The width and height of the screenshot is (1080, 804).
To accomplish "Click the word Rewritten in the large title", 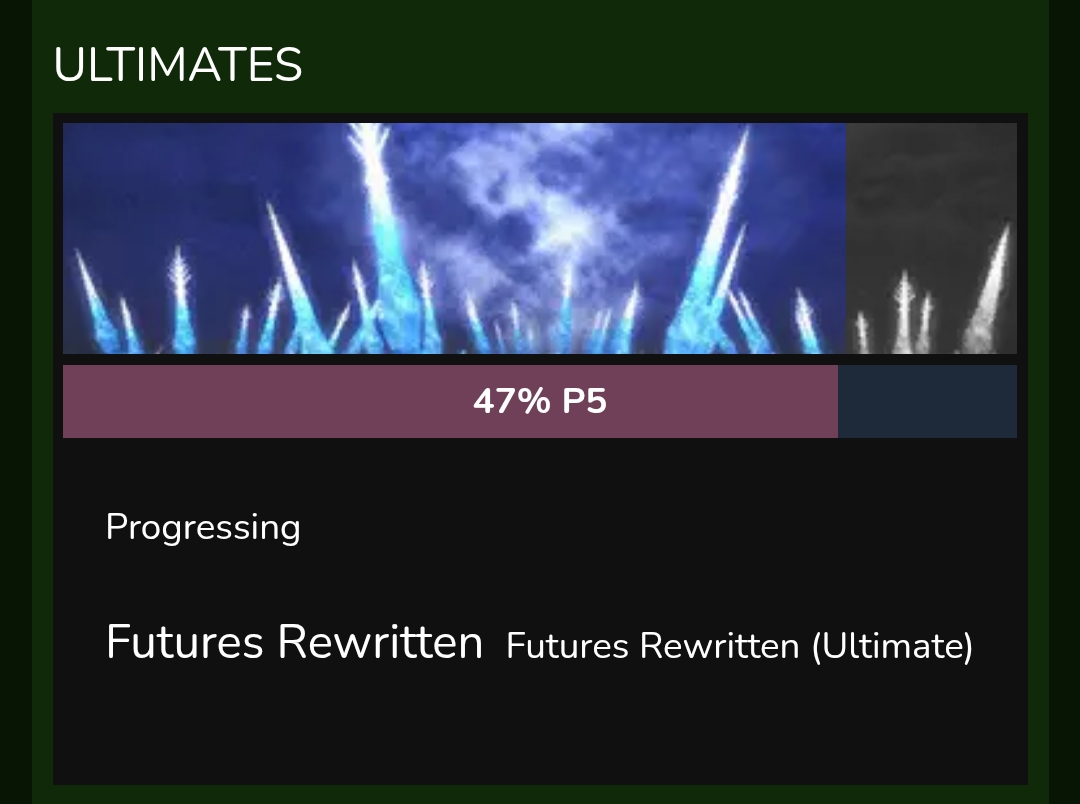I will 380,642.
